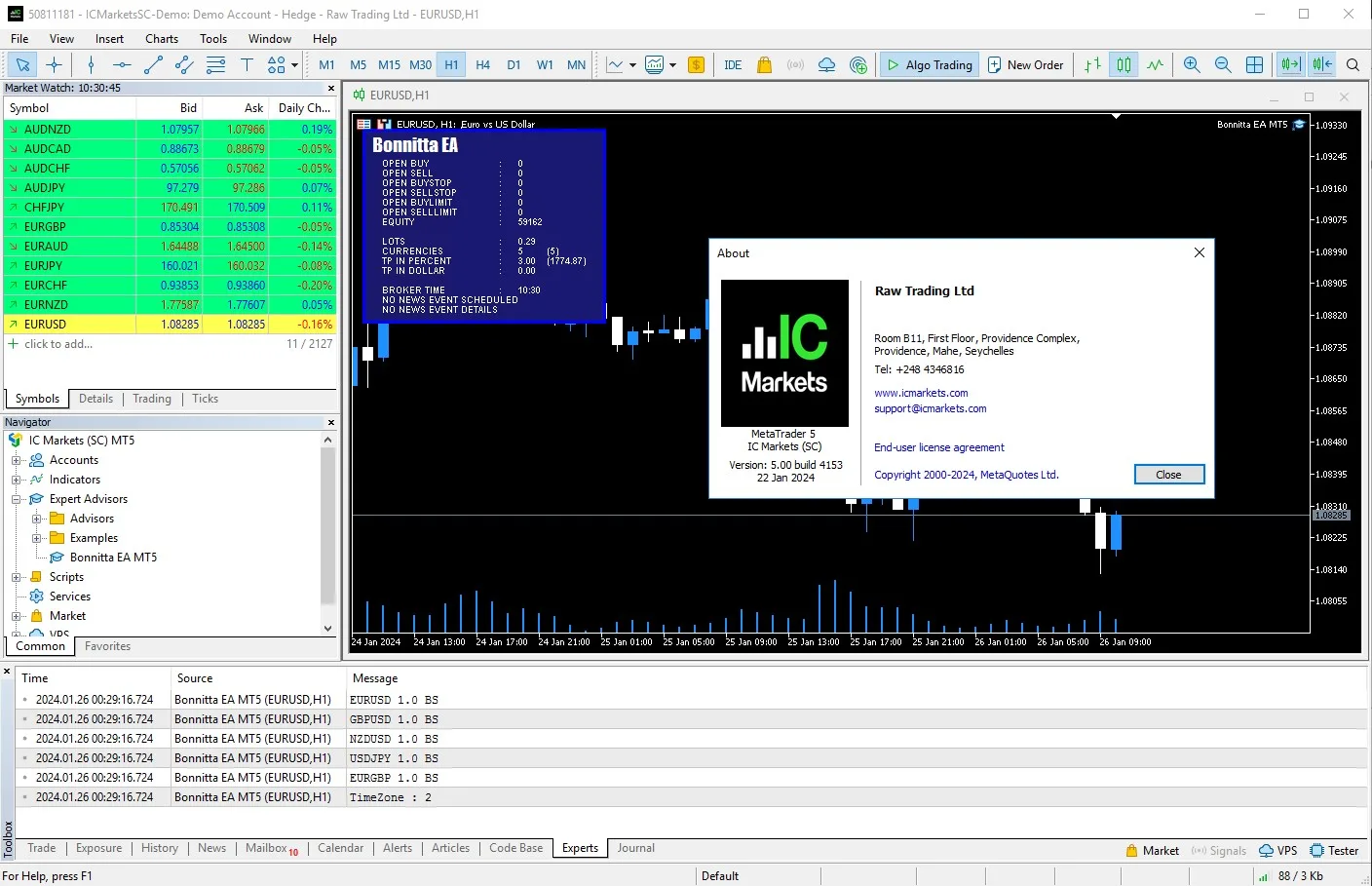Open the search magnifier in toolbar

tap(1353, 65)
